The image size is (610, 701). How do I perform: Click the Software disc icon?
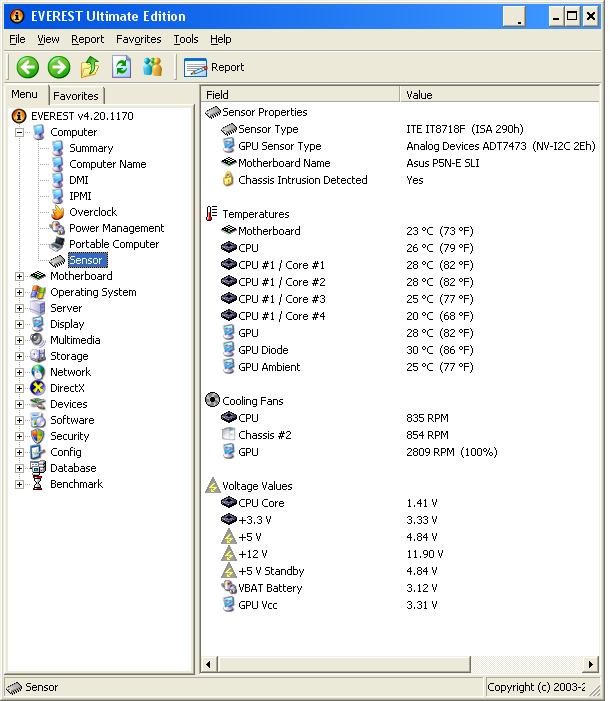pos(38,420)
